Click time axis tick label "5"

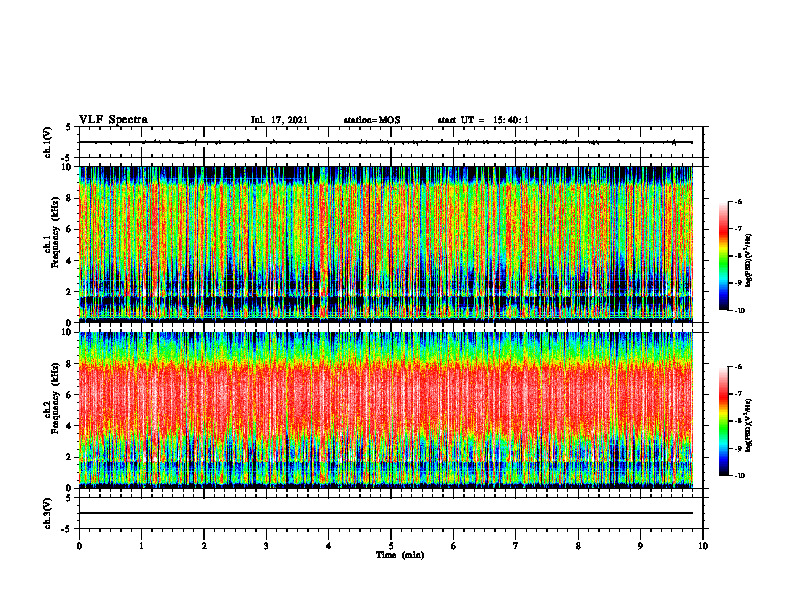391,546
